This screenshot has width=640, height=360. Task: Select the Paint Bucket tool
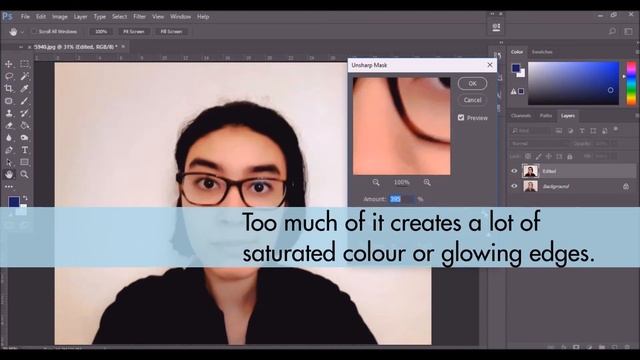pos(24,125)
